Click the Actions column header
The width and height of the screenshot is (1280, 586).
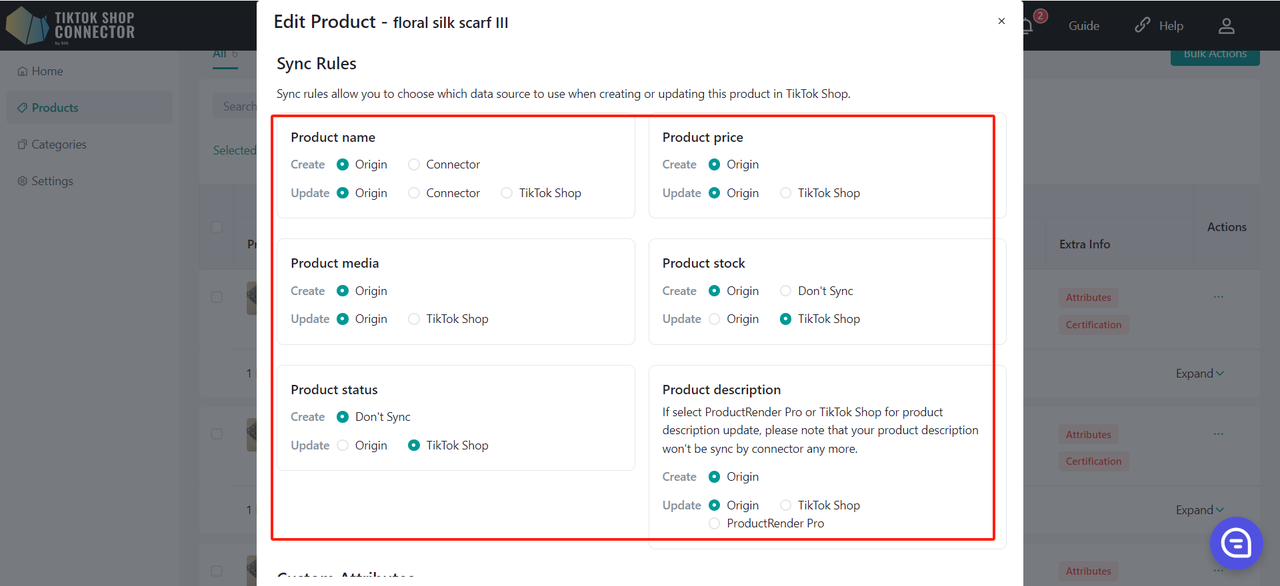(x=1227, y=227)
